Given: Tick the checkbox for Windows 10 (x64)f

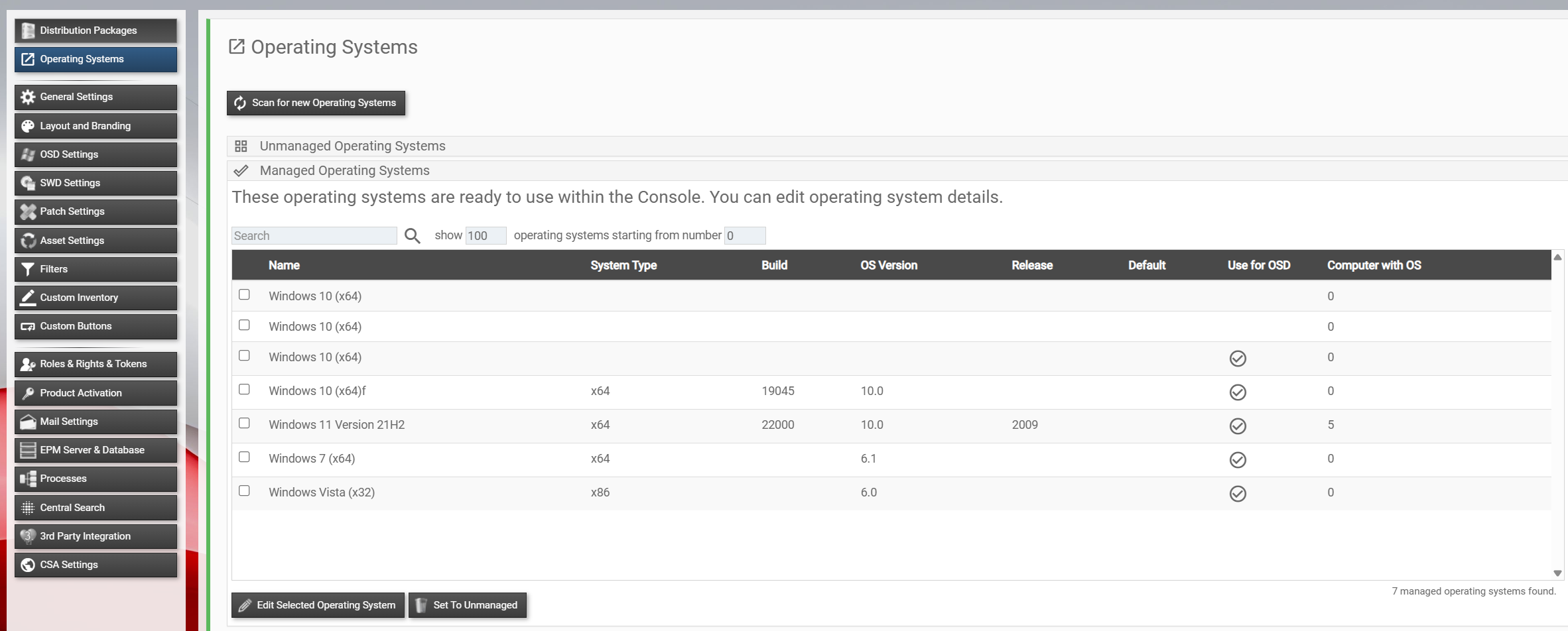Looking at the screenshot, I should 244,389.
